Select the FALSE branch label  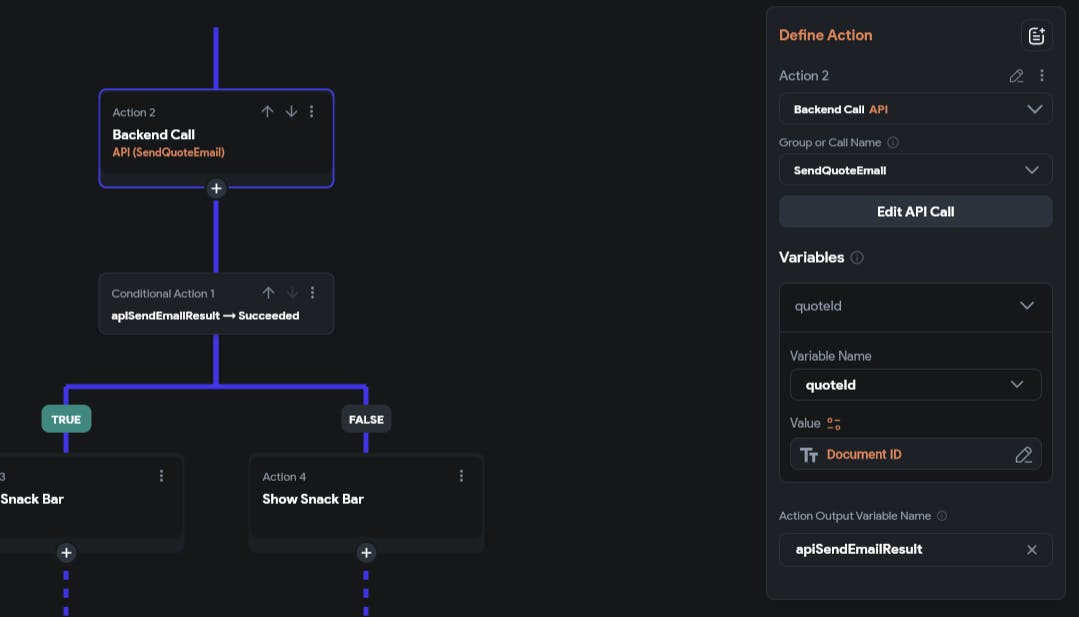366,420
